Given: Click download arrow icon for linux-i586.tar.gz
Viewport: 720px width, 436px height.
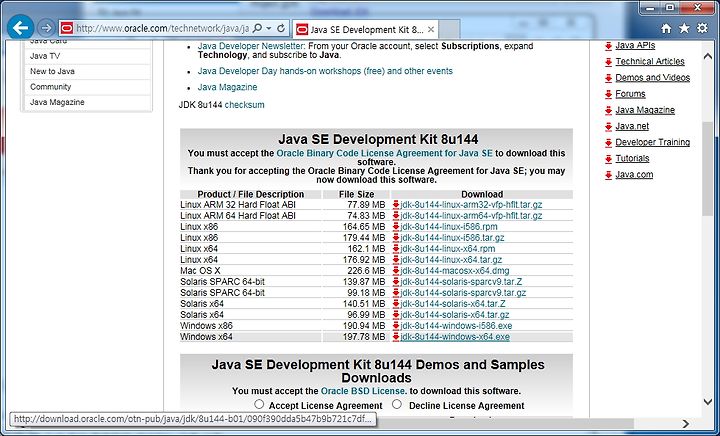Looking at the screenshot, I should coord(395,238).
